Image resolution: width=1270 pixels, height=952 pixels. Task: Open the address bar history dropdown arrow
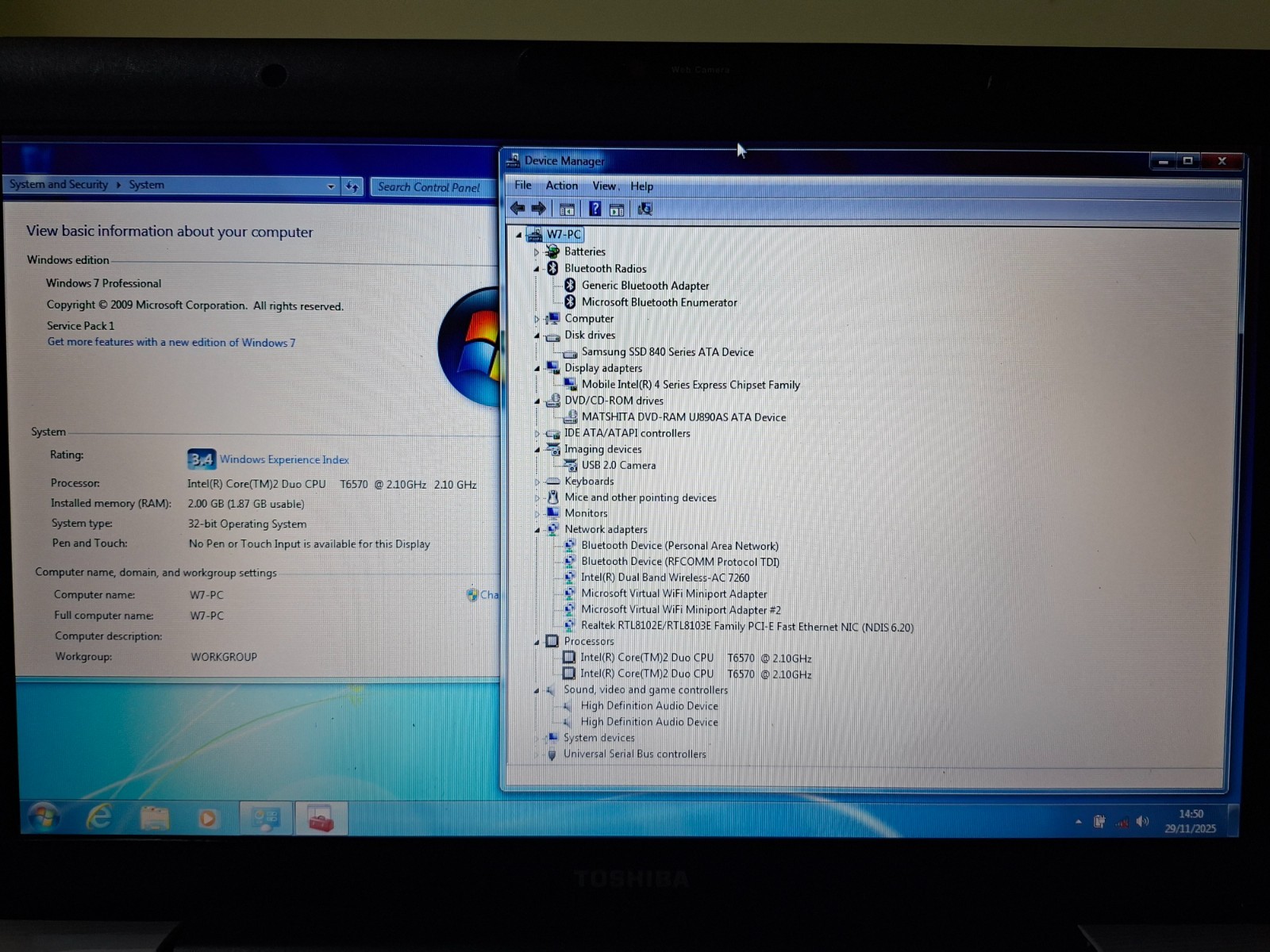pos(331,186)
